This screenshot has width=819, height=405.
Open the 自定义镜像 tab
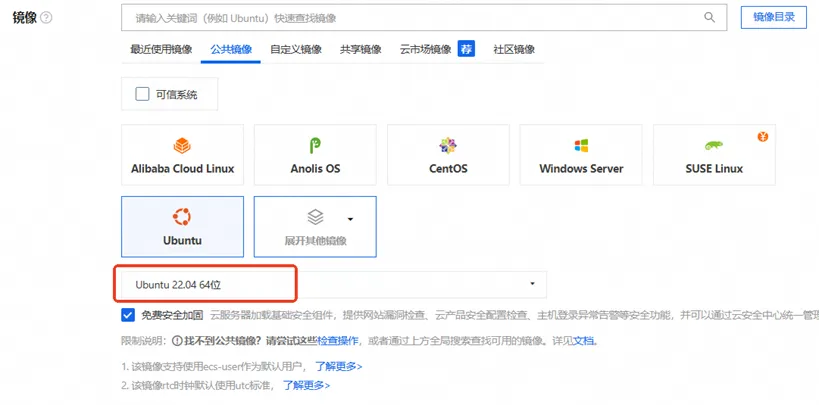click(296, 50)
